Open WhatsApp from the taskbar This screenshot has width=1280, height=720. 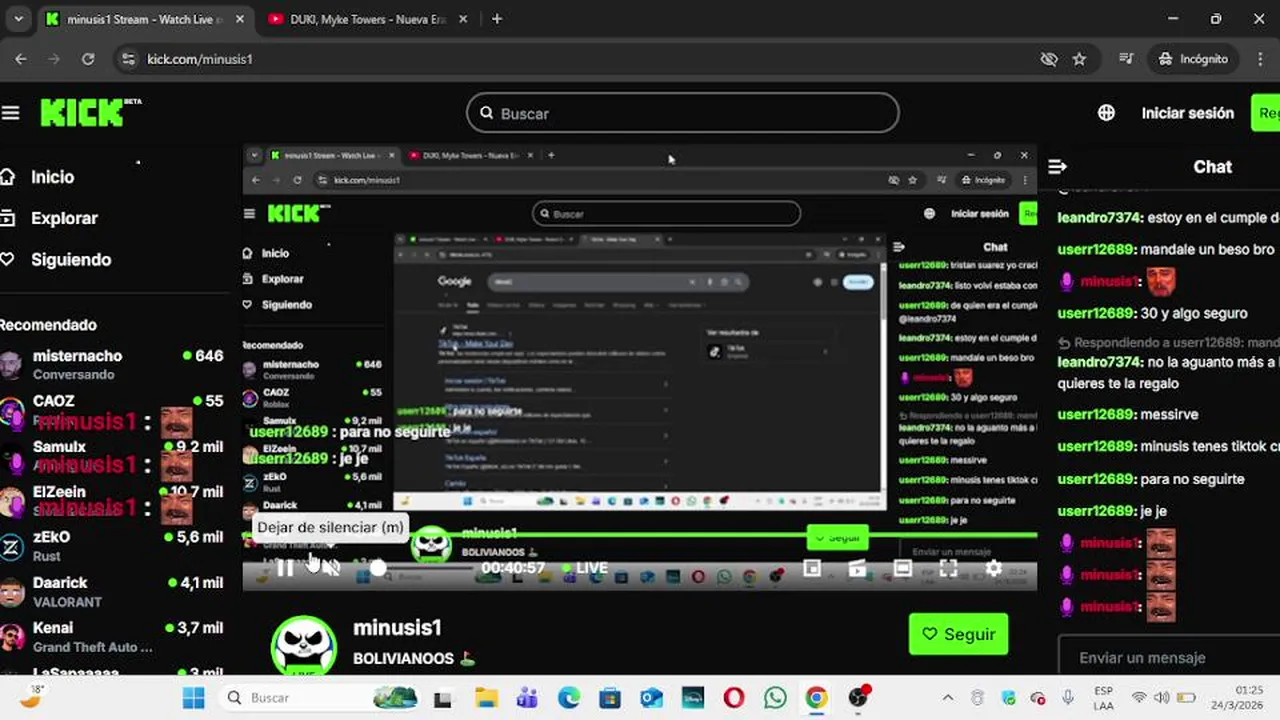pyautogui.click(x=775, y=698)
